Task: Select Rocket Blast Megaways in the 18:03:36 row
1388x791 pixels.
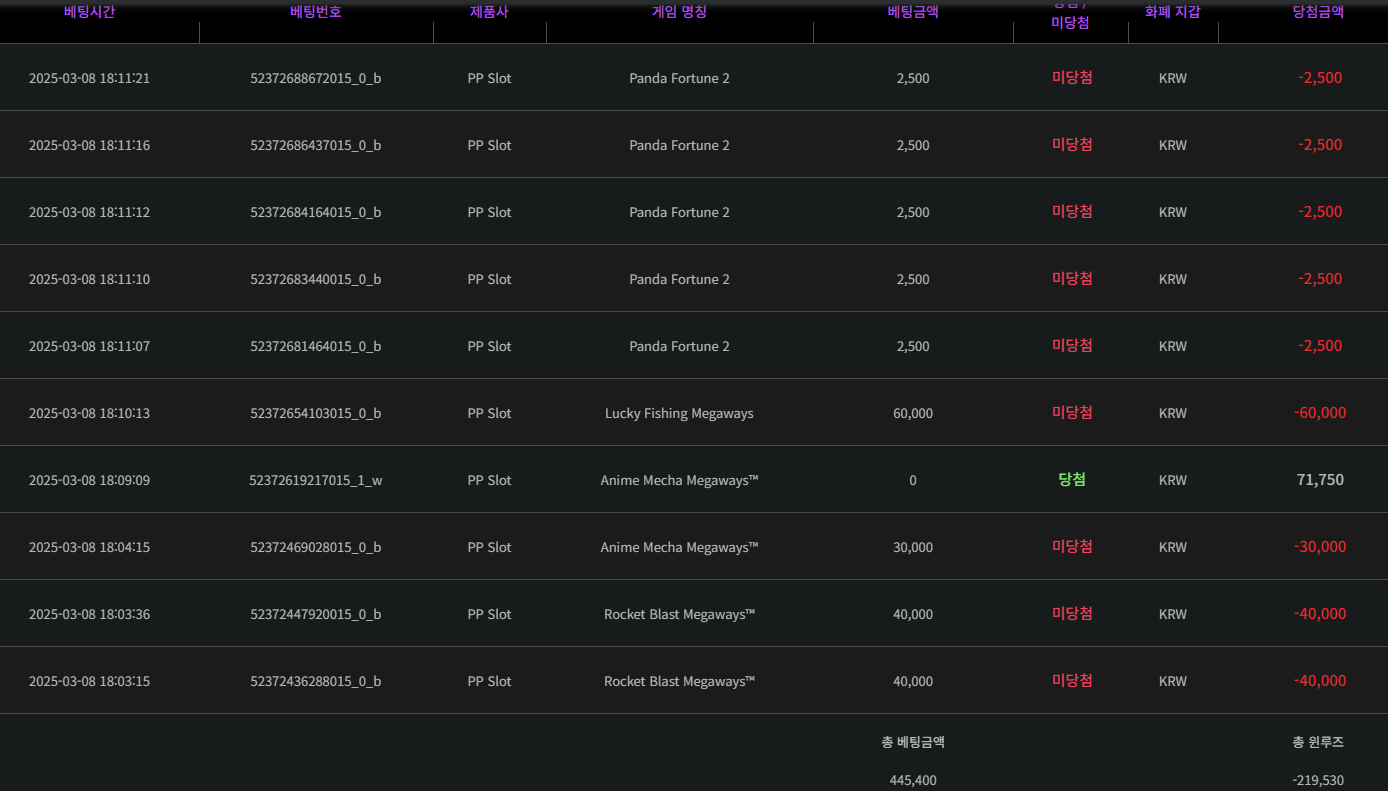Action: (679, 614)
